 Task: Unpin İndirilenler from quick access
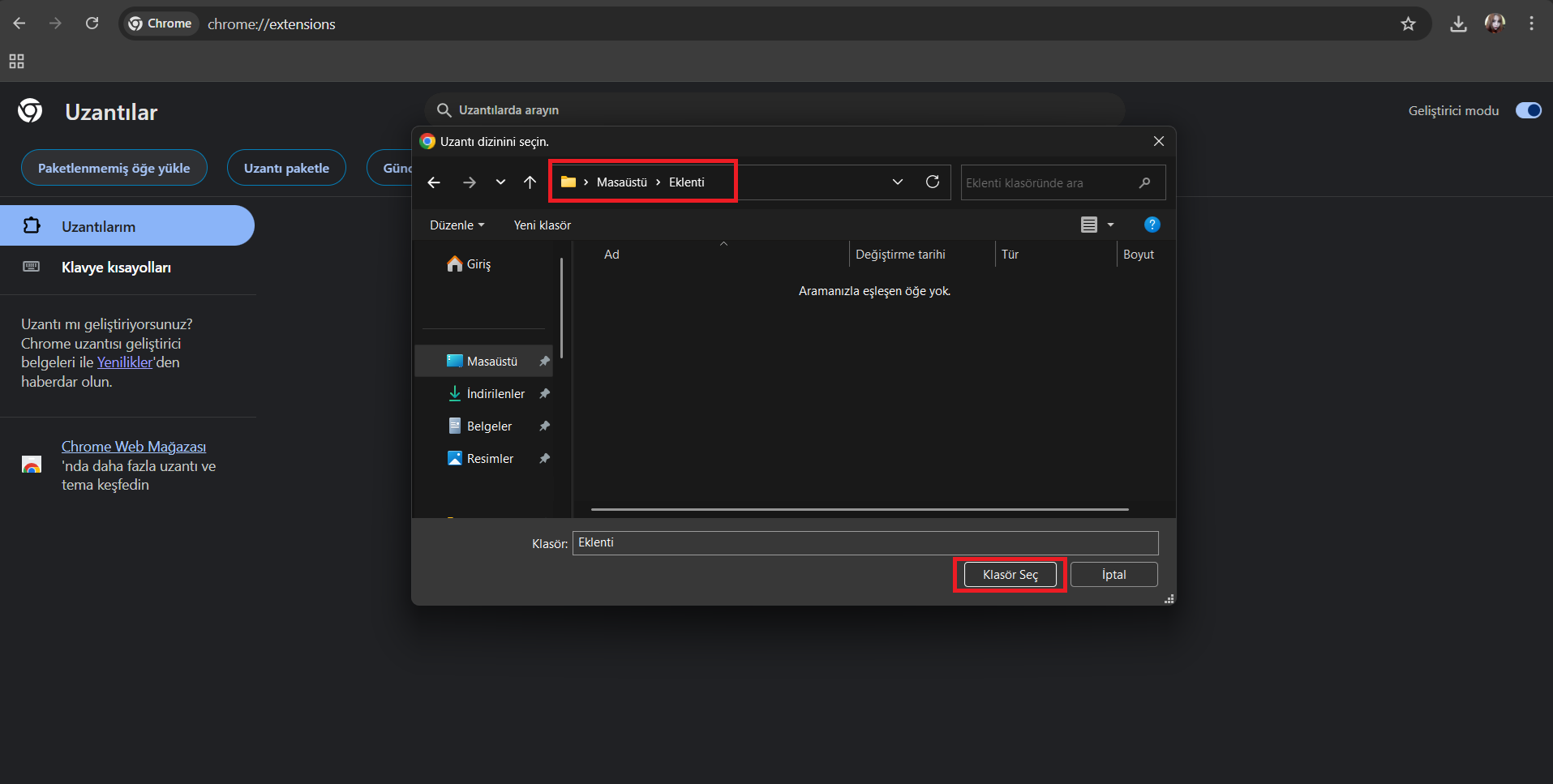(544, 393)
